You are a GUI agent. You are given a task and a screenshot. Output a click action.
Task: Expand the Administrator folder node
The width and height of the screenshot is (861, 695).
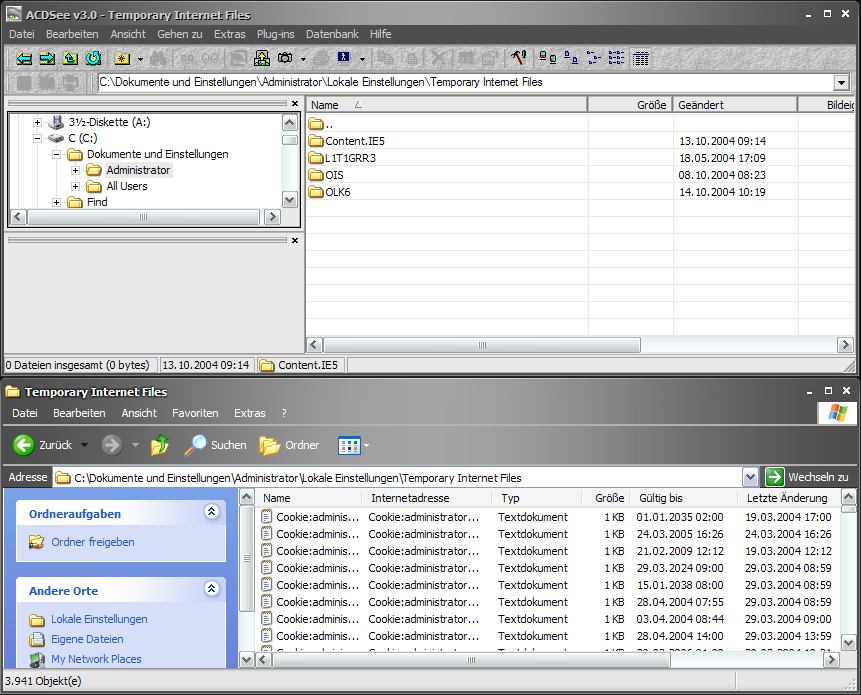pyautogui.click(x=75, y=170)
